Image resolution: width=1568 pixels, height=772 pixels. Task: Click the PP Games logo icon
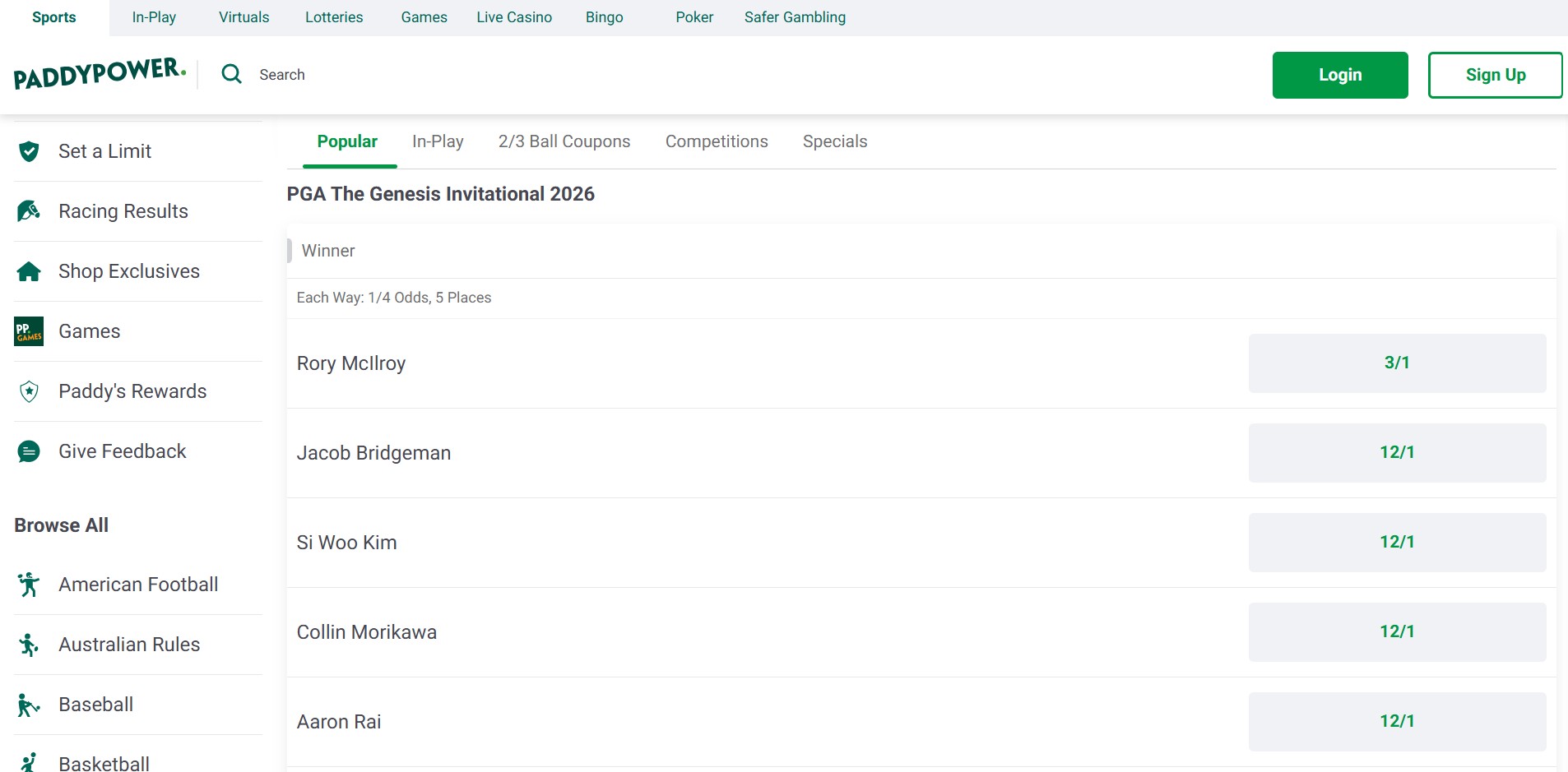(29, 331)
